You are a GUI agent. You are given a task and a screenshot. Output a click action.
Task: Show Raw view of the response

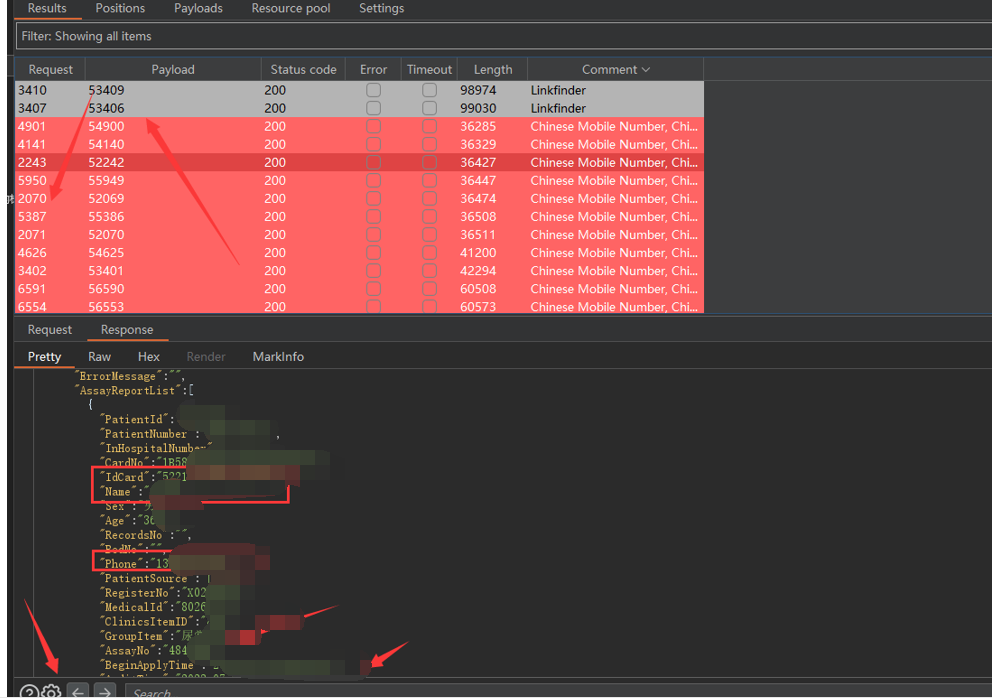pos(99,357)
